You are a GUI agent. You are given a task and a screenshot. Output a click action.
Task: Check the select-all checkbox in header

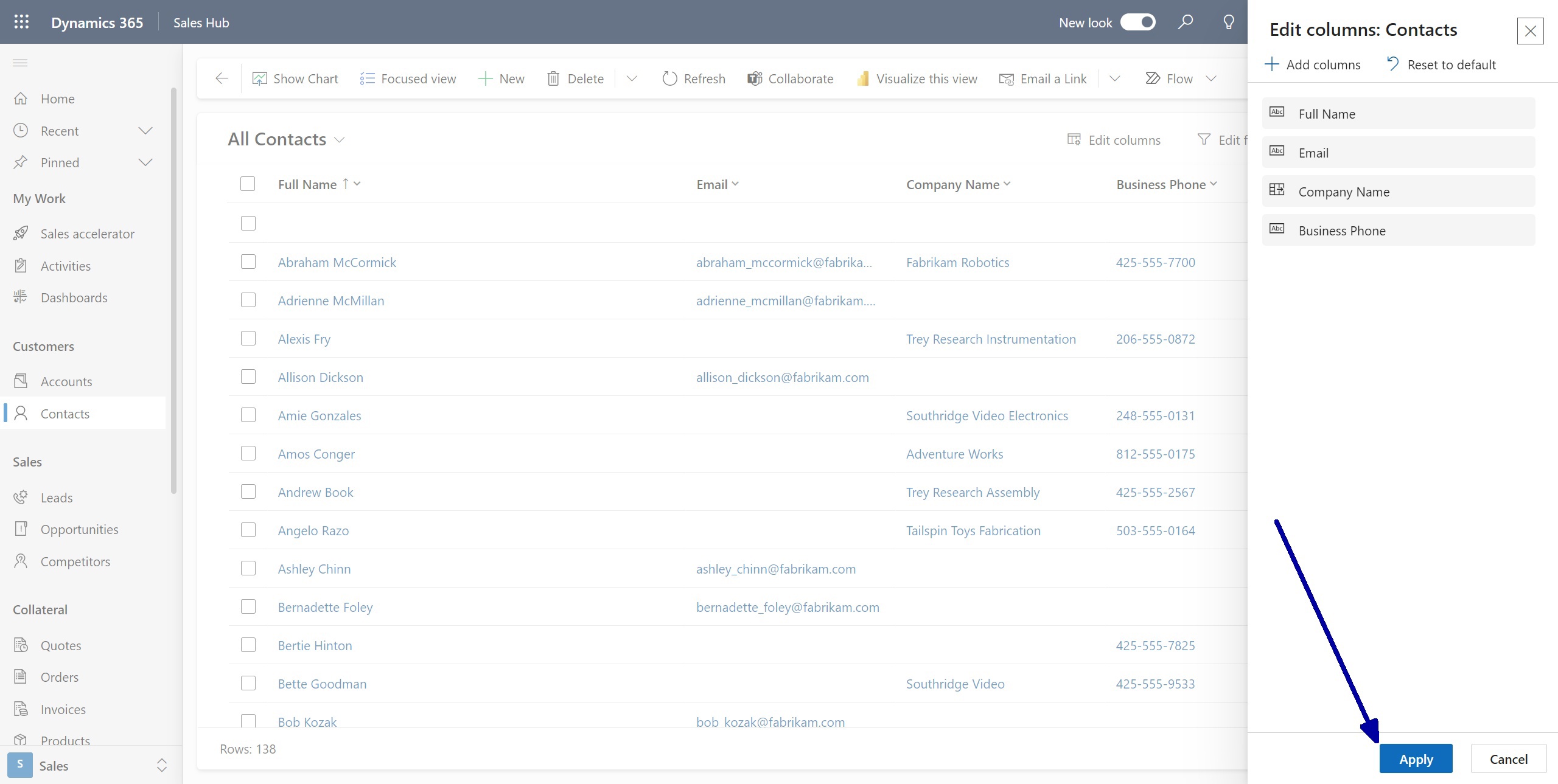tap(248, 184)
